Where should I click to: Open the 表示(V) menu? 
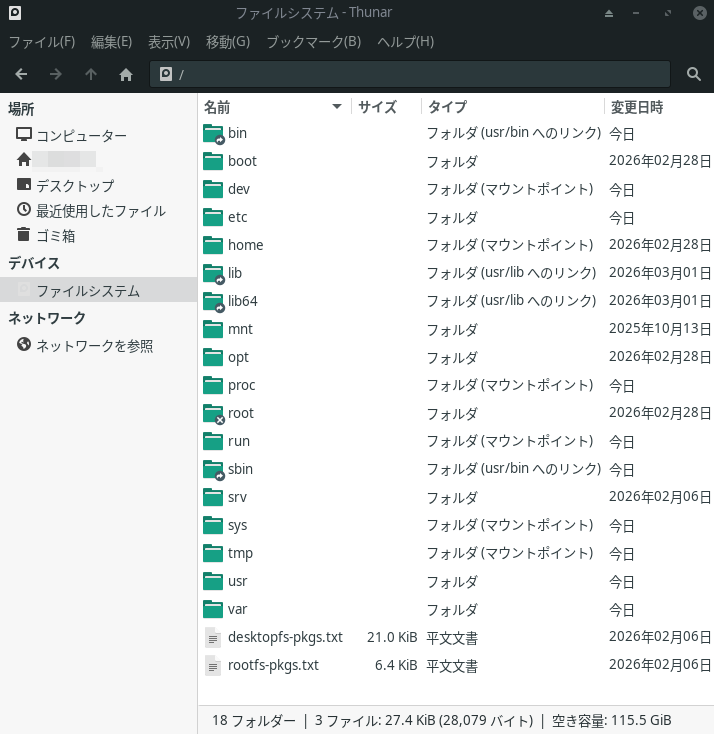click(x=169, y=42)
